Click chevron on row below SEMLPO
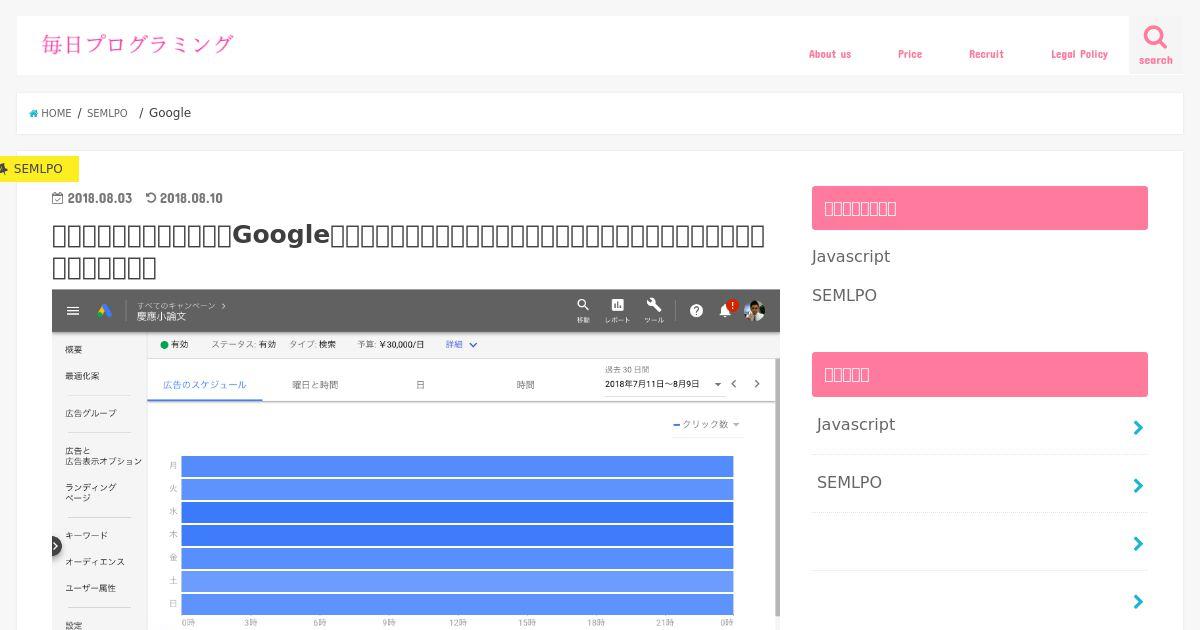Screen dimensions: 1200x630 1138,544
